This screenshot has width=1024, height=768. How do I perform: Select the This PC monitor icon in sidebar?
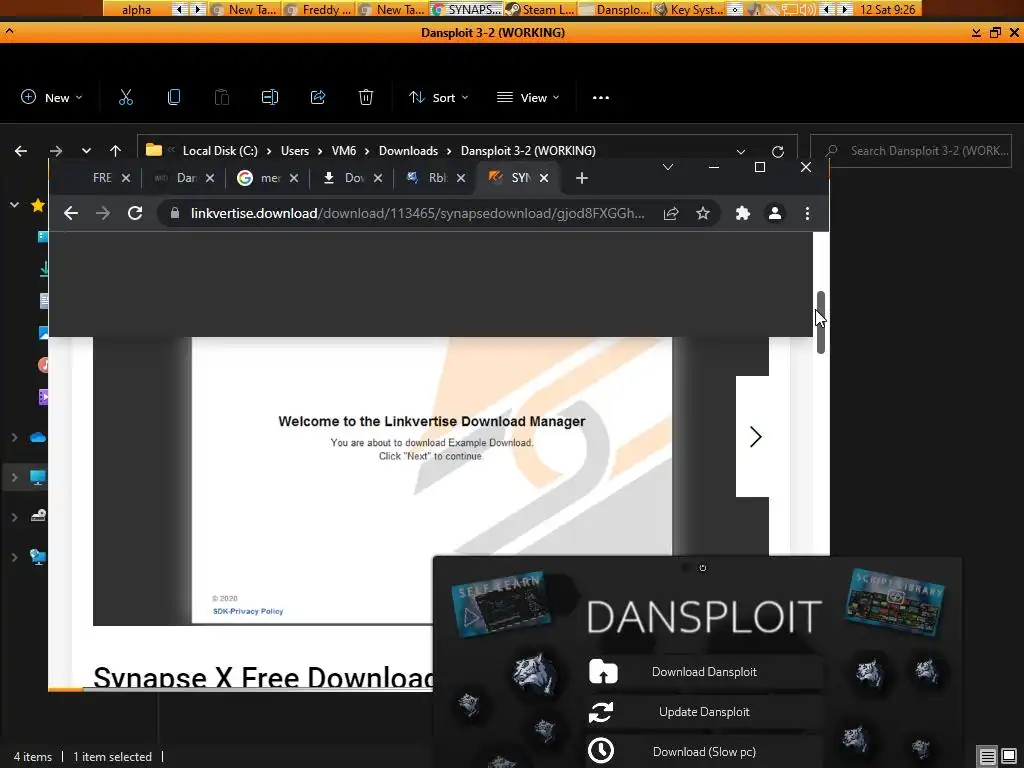pyautogui.click(x=38, y=477)
